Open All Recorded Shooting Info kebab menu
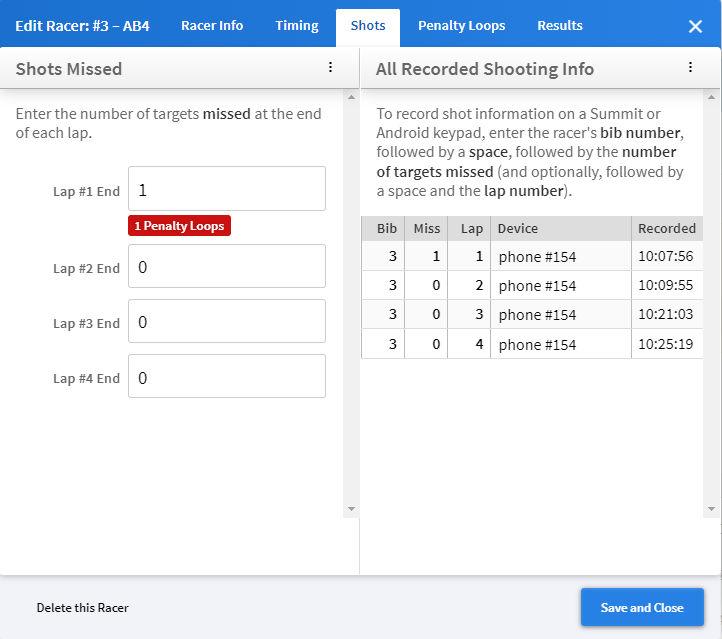This screenshot has height=639, width=722. pyautogui.click(x=690, y=68)
